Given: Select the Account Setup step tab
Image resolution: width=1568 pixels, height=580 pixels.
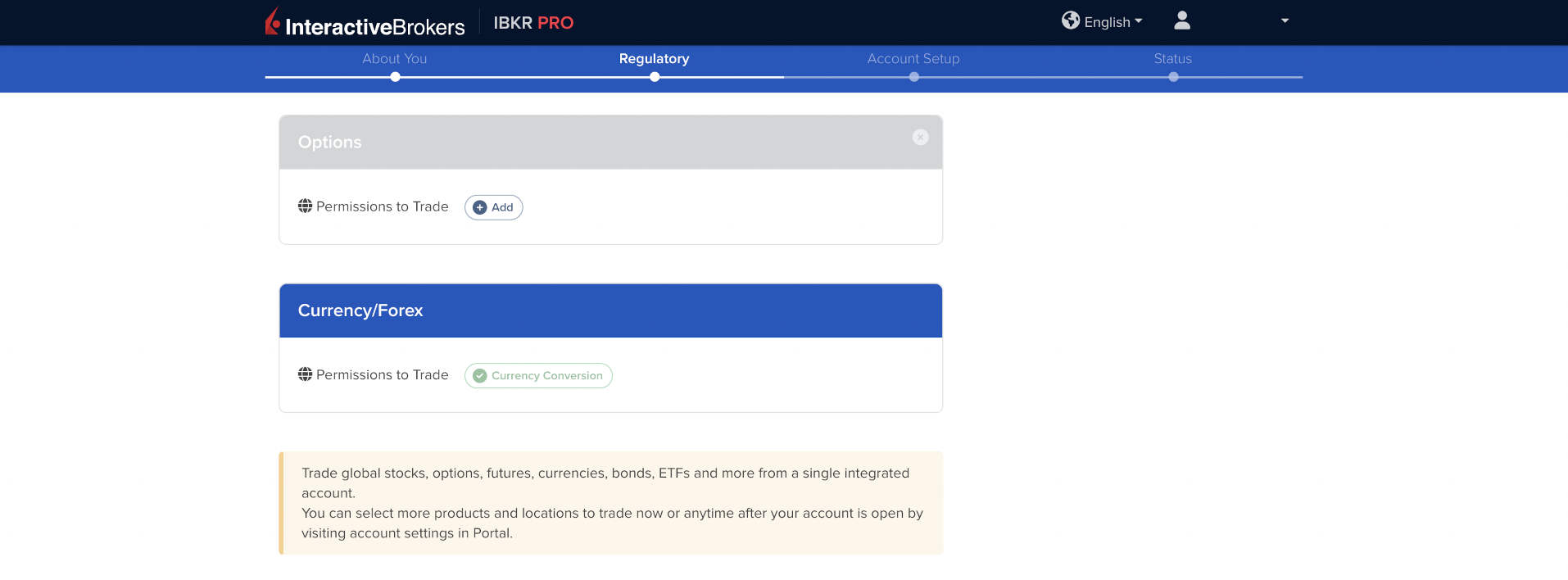Looking at the screenshot, I should (x=913, y=59).
